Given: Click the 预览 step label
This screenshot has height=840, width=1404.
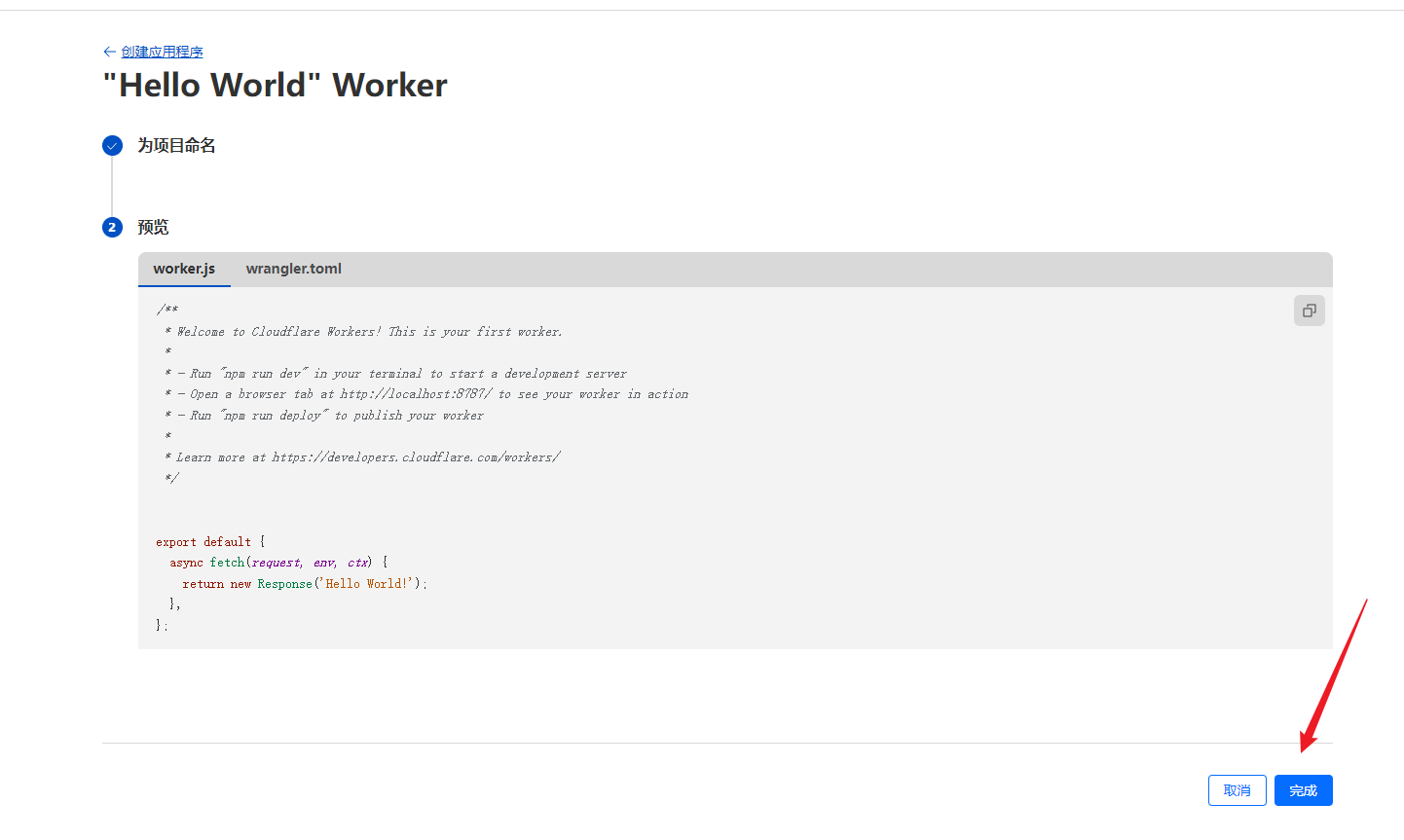Looking at the screenshot, I should pyautogui.click(x=153, y=227).
